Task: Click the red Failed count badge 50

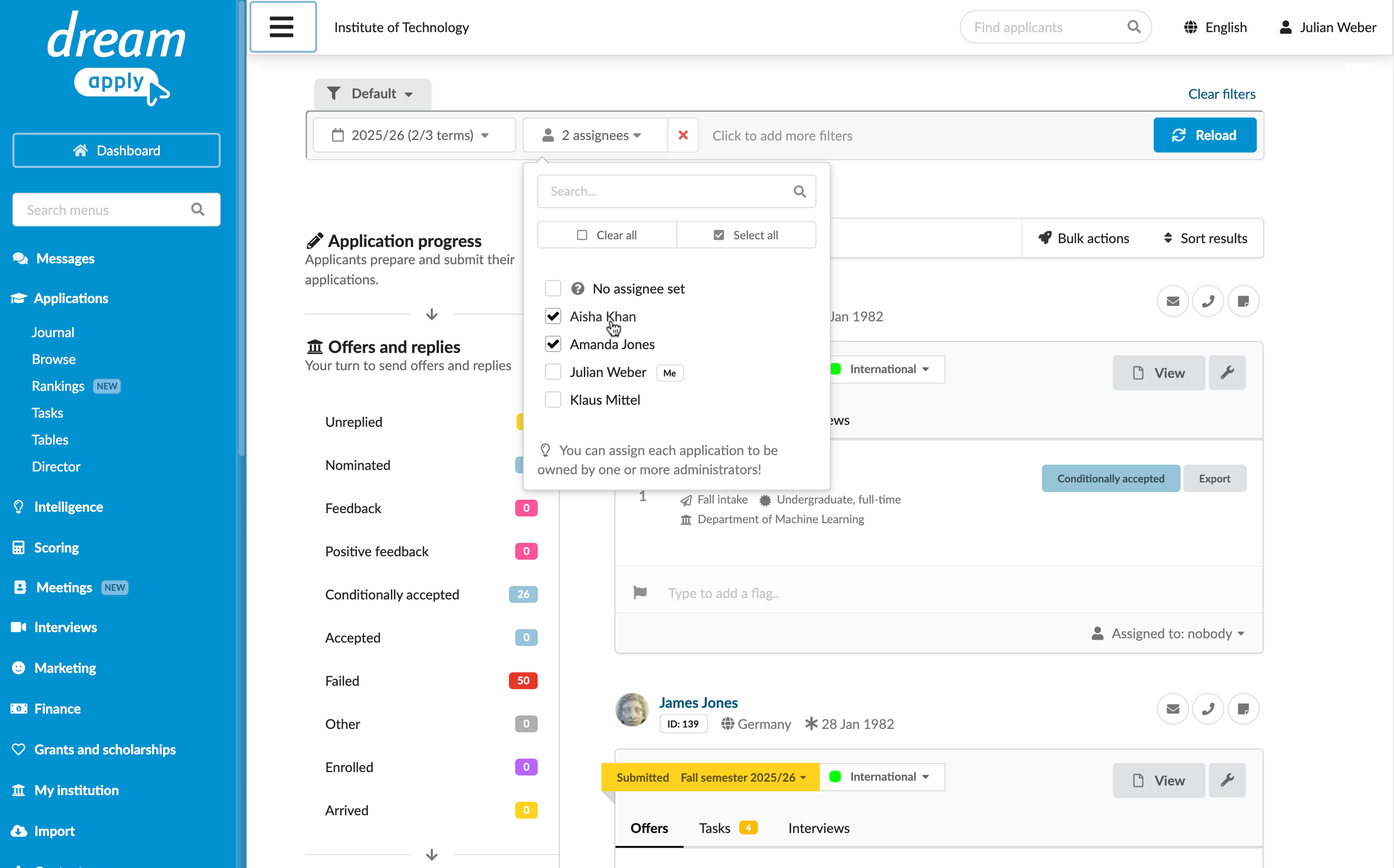Action: pos(522,680)
